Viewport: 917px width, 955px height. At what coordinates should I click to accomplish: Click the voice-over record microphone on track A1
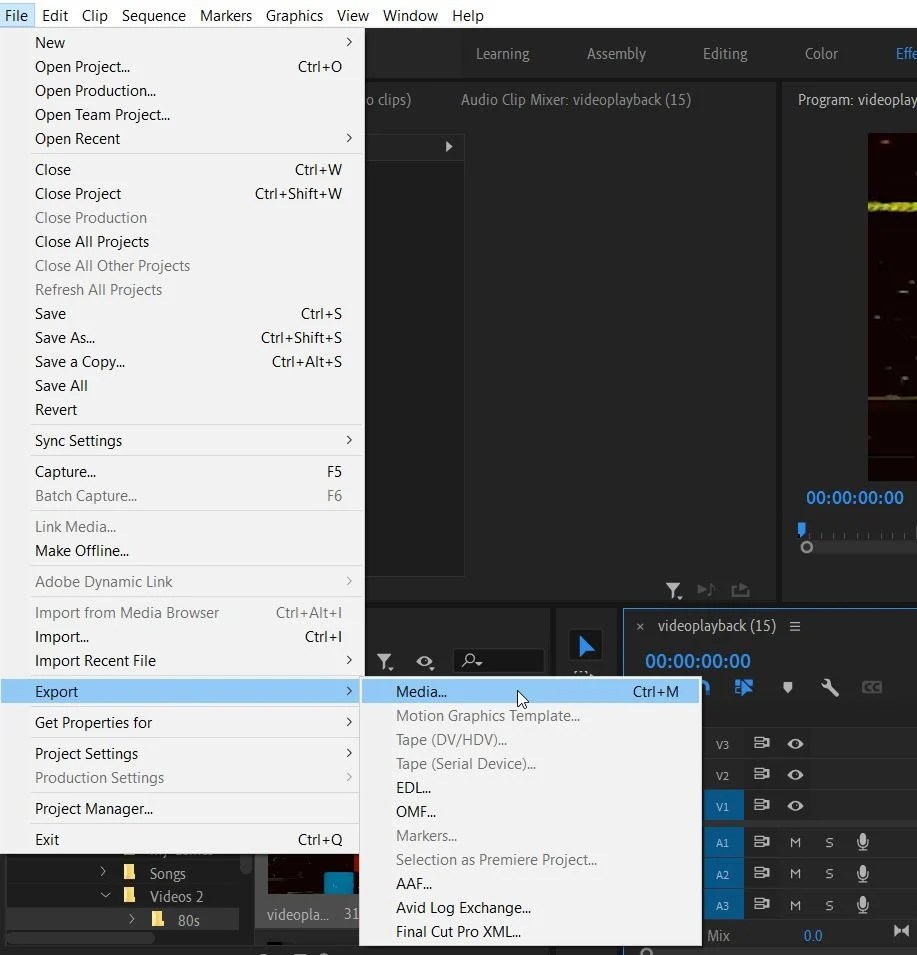click(x=862, y=842)
